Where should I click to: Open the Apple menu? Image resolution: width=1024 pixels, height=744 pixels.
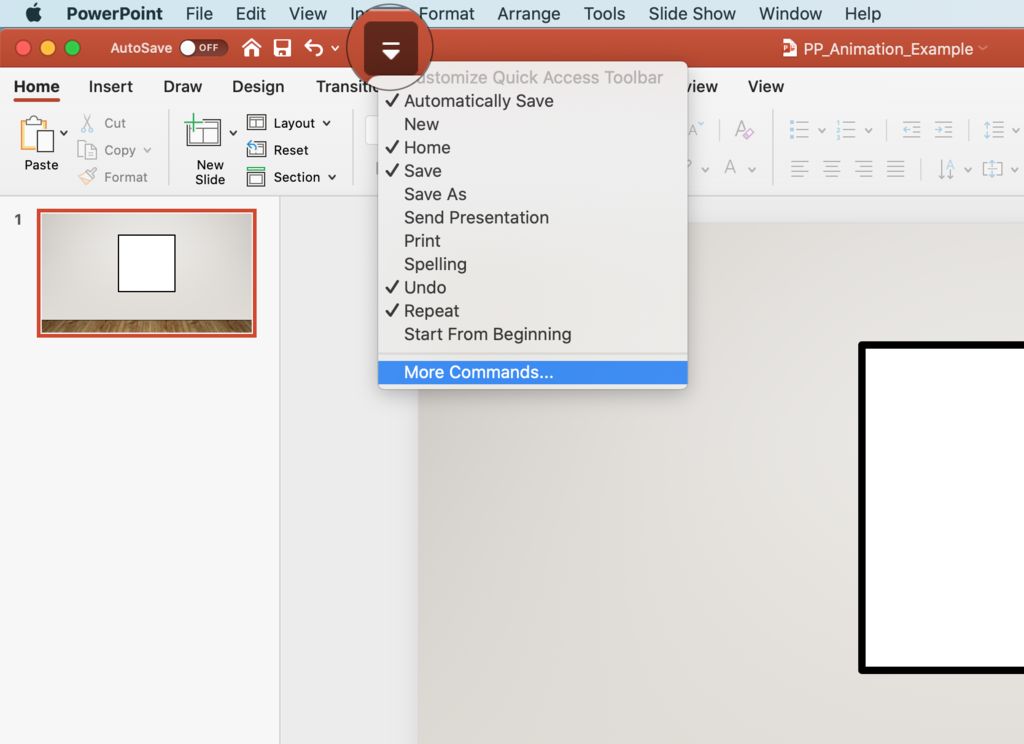tap(33, 13)
